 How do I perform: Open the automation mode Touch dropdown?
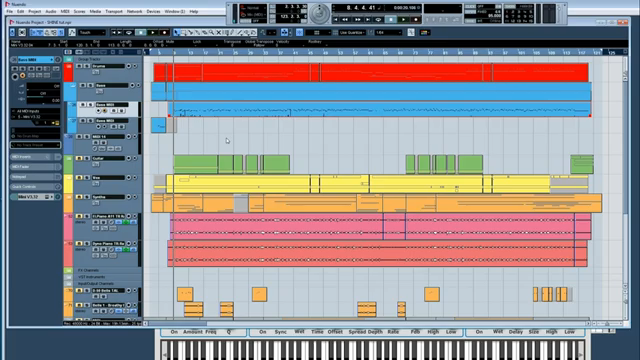tap(92, 33)
